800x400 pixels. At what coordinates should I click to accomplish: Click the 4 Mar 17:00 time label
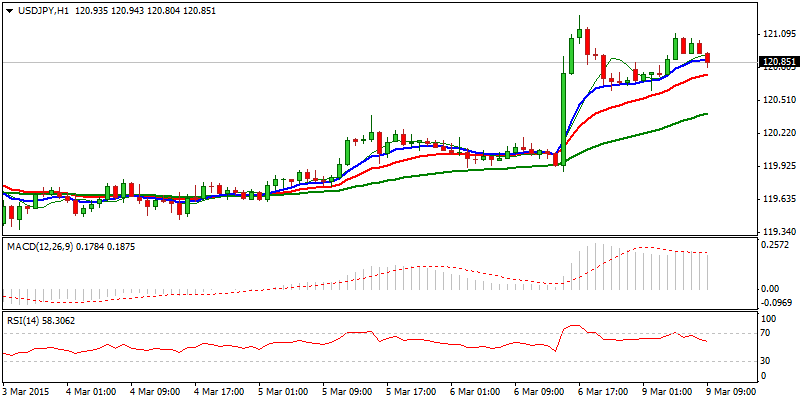tap(218, 391)
